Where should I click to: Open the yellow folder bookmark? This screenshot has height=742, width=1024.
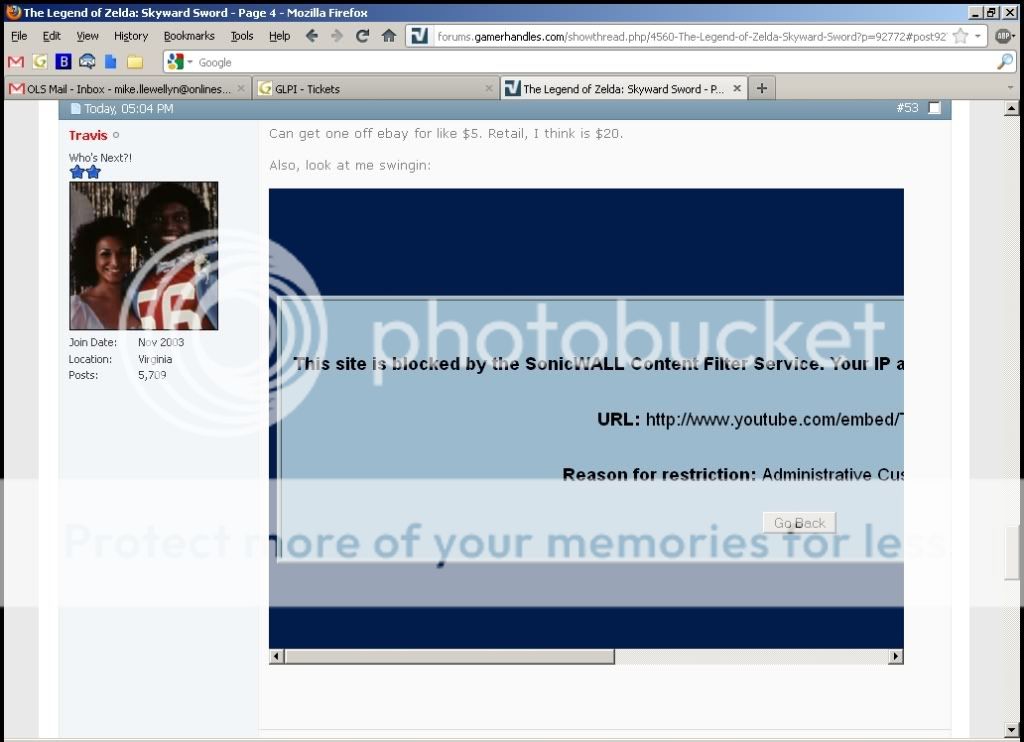(x=135, y=62)
